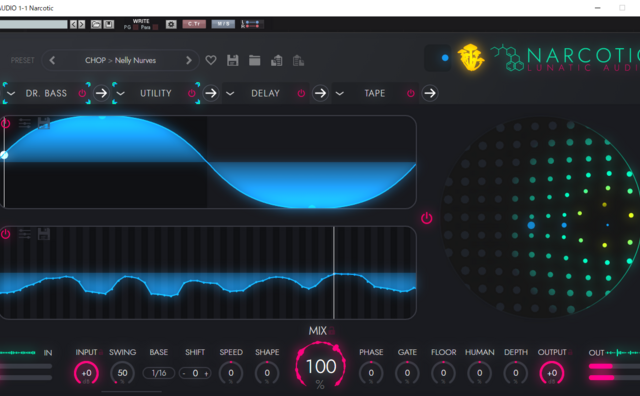Click the host save-preset disk icon
Screen dimensions: 640x396
109,24
